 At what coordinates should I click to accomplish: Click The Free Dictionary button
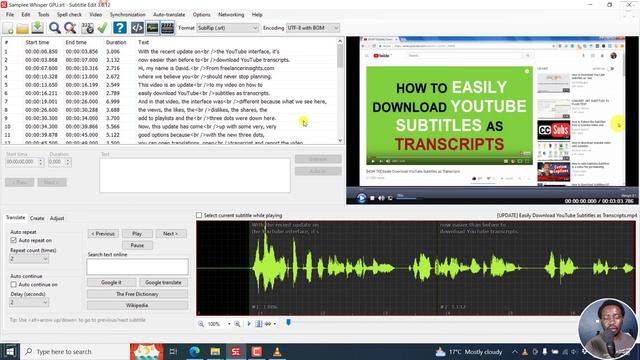pyautogui.click(x=137, y=294)
